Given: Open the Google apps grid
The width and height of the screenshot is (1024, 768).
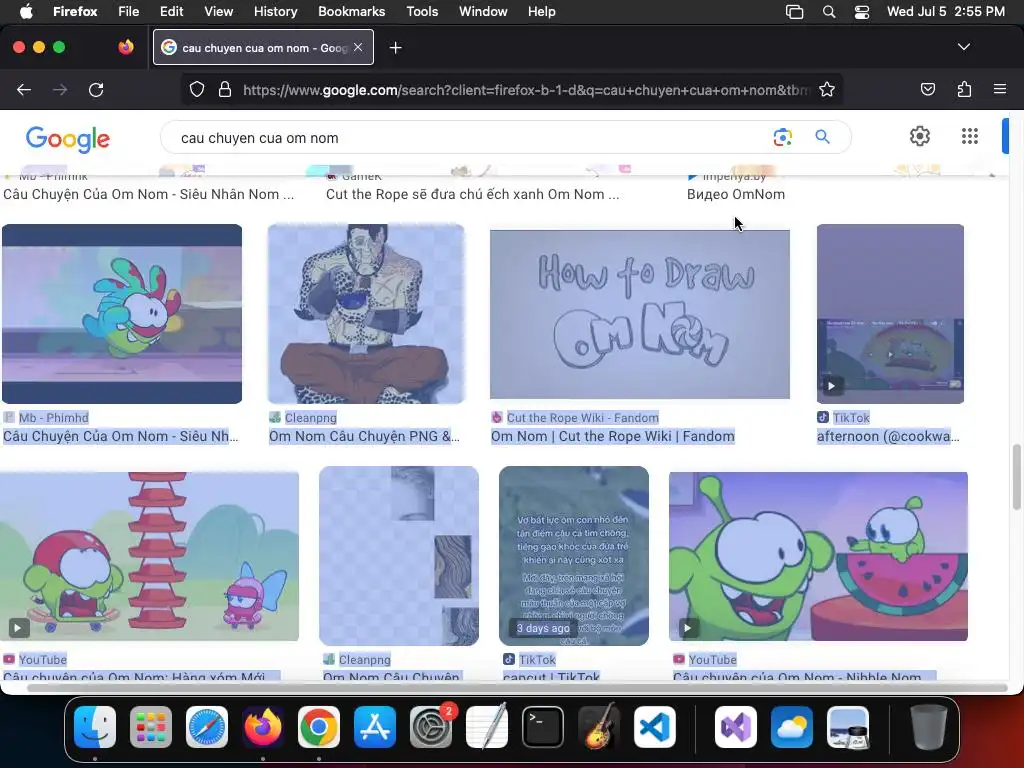Looking at the screenshot, I should tap(970, 136).
